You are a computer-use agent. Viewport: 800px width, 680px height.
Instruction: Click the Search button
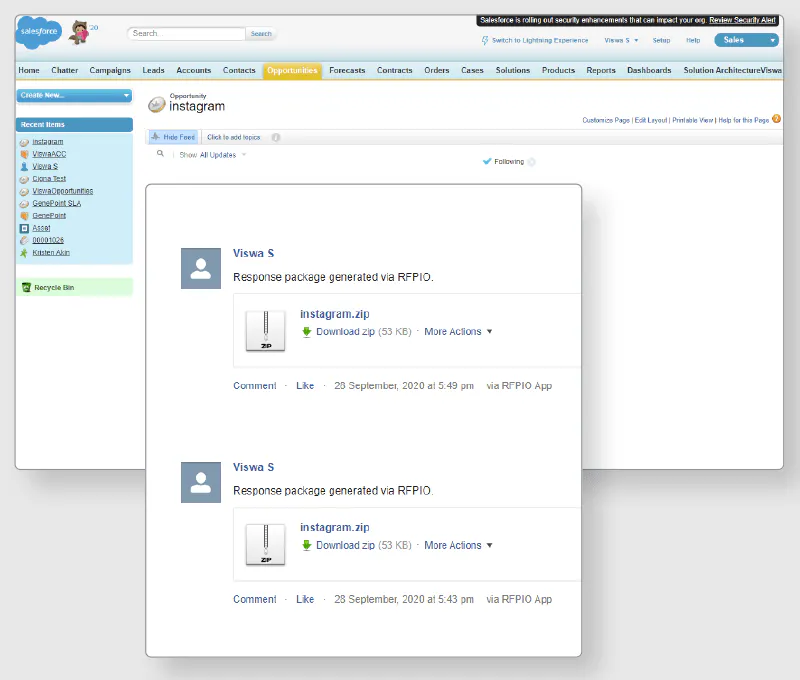(x=261, y=34)
